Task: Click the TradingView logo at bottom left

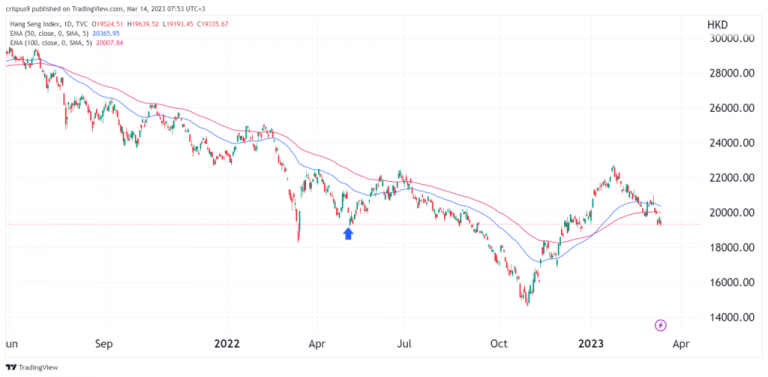Action: 32,367
